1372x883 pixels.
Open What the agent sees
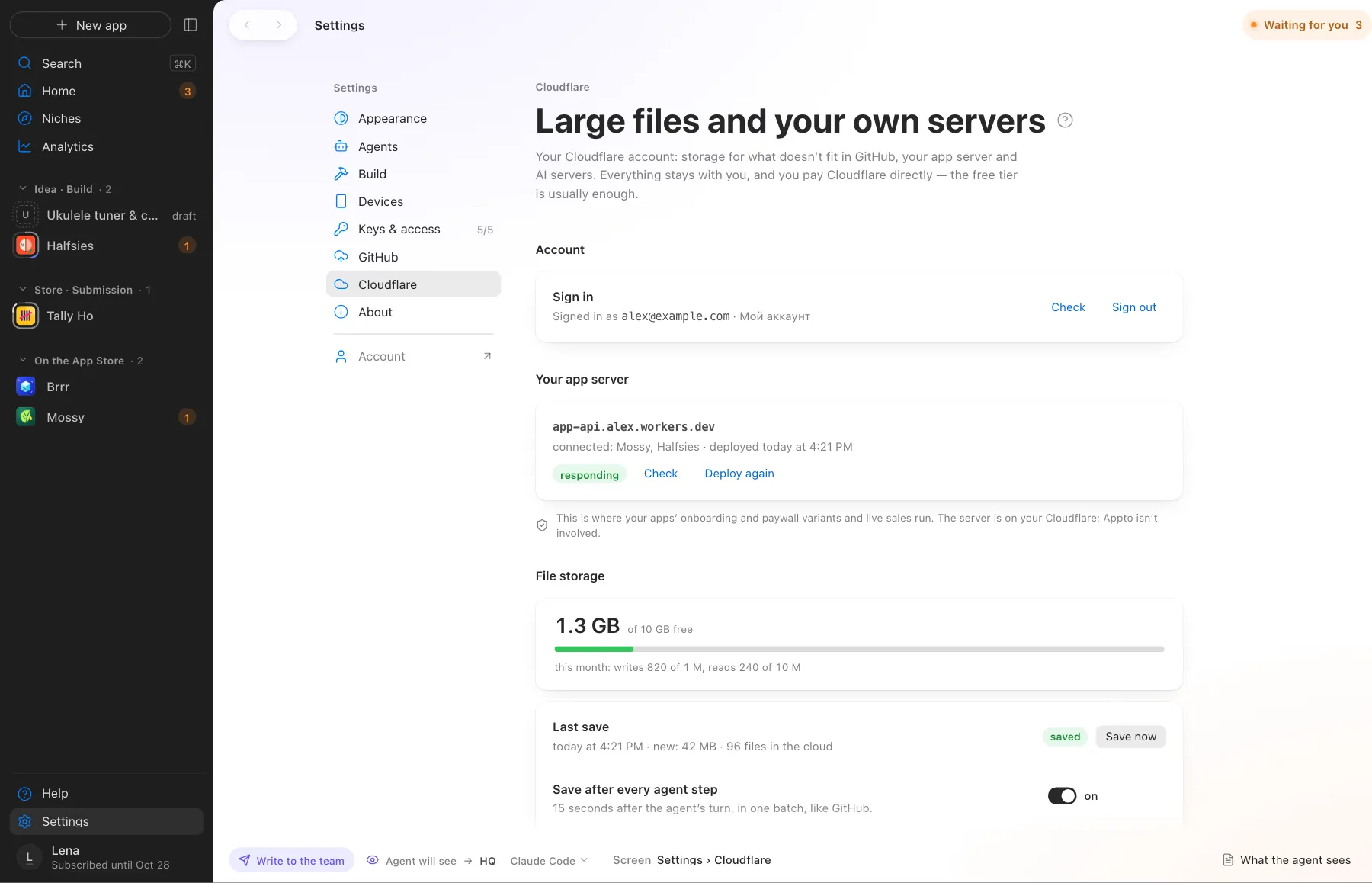coord(1287,860)
